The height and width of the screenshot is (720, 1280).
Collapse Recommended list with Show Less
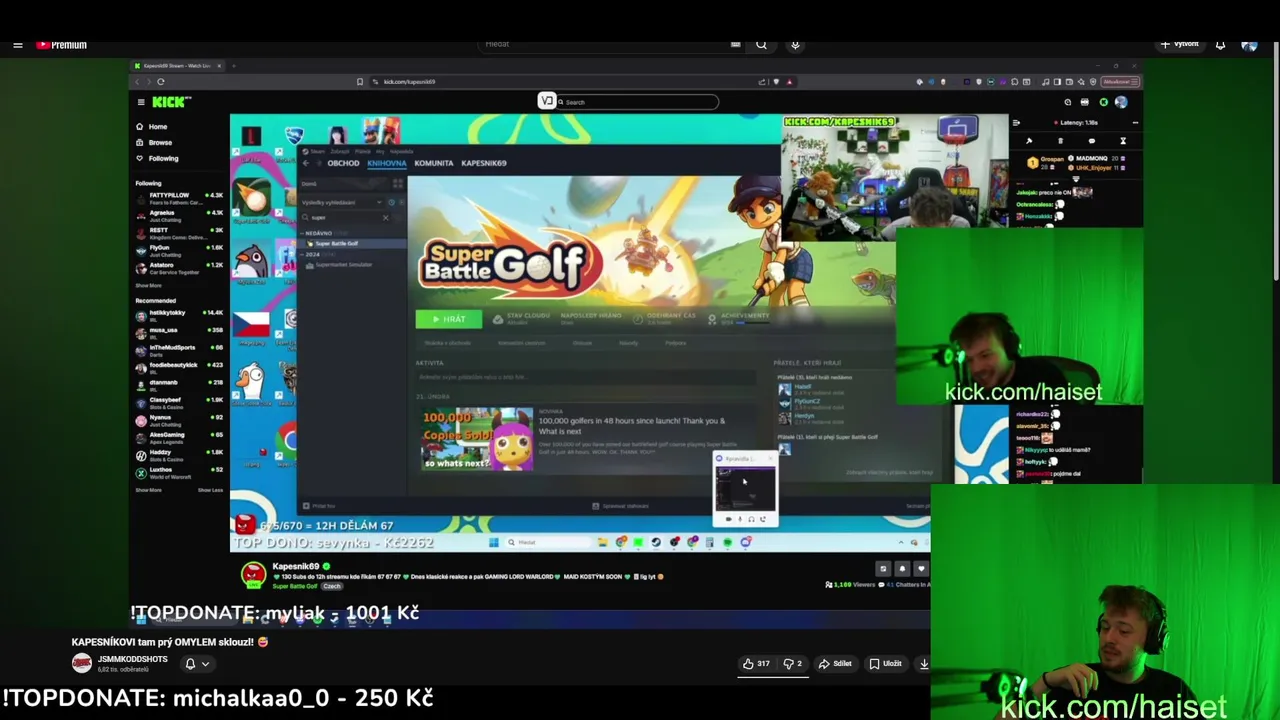point(210,490)
